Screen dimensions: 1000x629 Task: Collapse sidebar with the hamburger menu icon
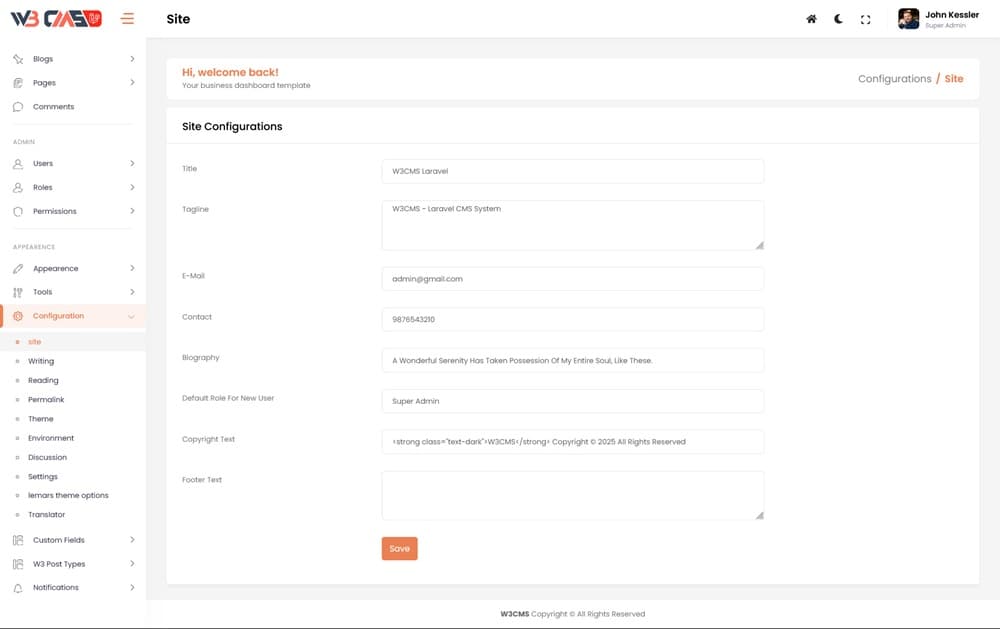[127, 18]
